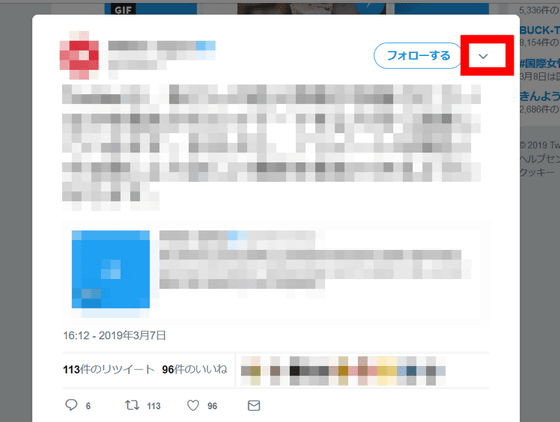Click the tweet author's profile avatar
Image resolution: width=560 pixels, height=422 pixels.
(x=79, y=55)
